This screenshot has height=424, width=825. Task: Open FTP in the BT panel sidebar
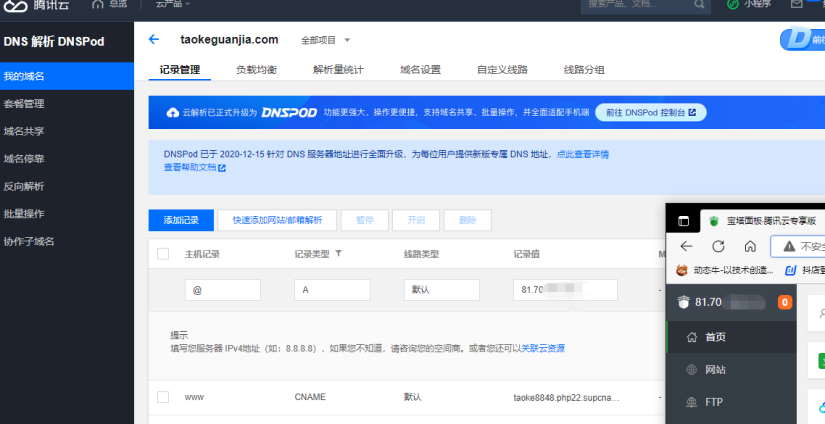tap(731, 402)
